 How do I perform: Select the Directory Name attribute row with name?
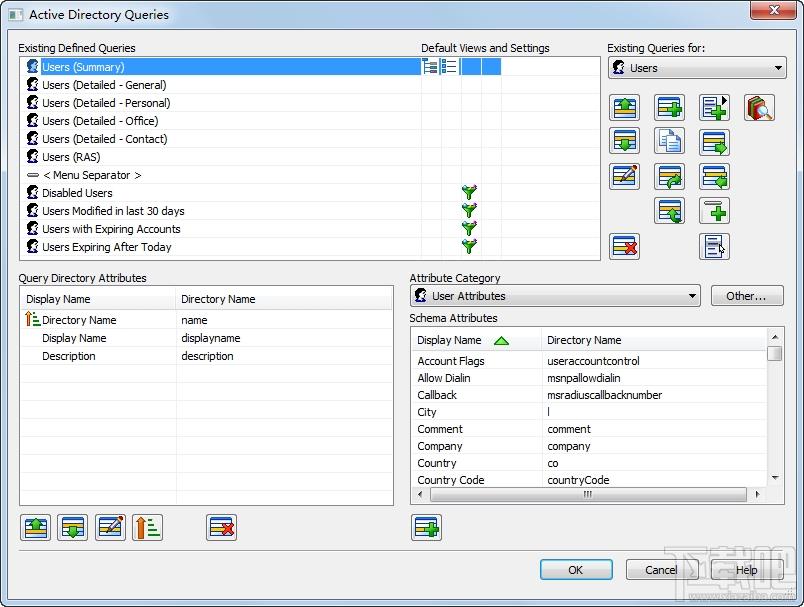(x=207, y=320)
